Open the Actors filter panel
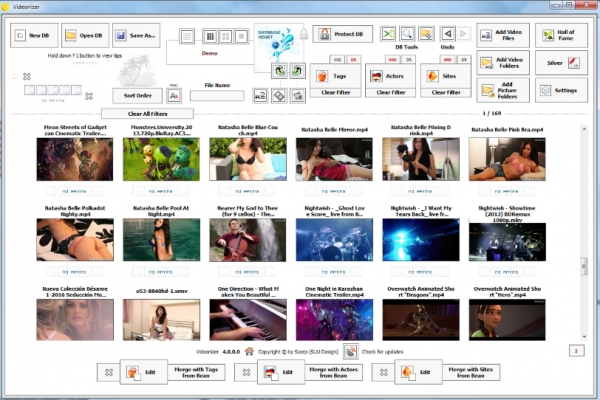 [x=391, y=76]
